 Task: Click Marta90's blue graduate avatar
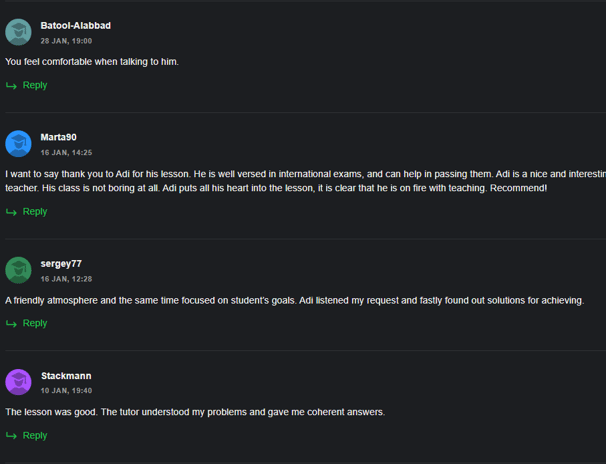pyautogui.click(x=18, y=144)
